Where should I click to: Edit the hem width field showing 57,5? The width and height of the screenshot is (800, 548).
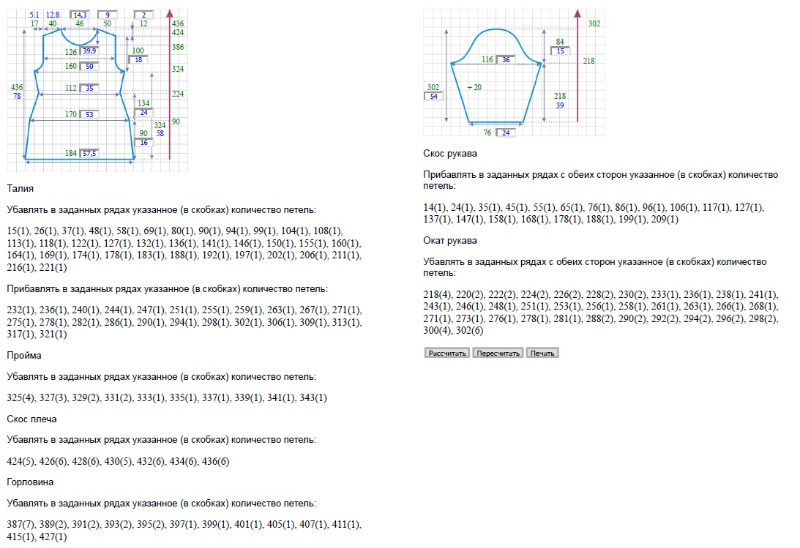[x=89, y=153]
